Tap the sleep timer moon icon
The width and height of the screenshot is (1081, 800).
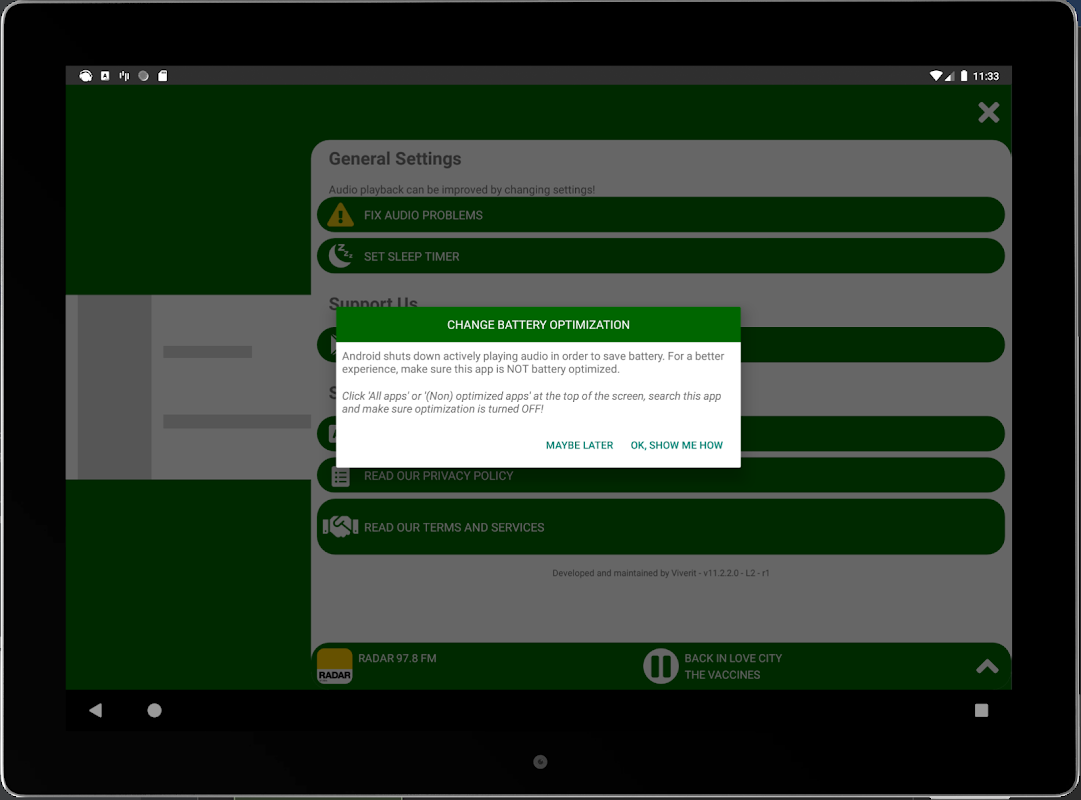(340, 256)
